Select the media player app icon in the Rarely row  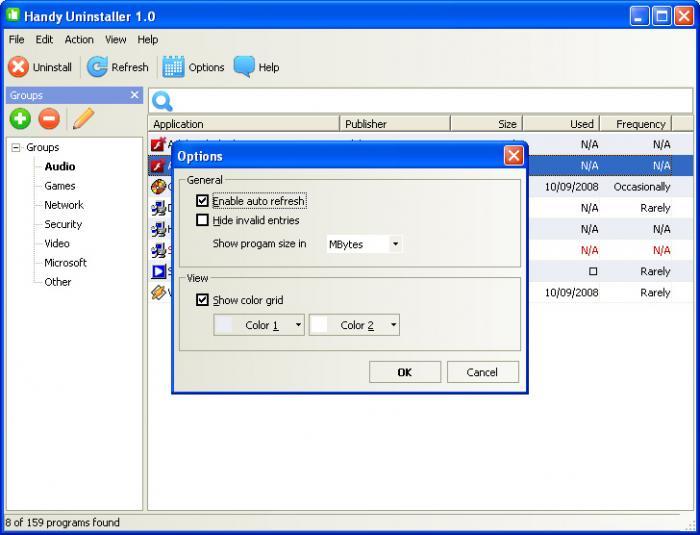pyautogui.click(x=158, y=271)
